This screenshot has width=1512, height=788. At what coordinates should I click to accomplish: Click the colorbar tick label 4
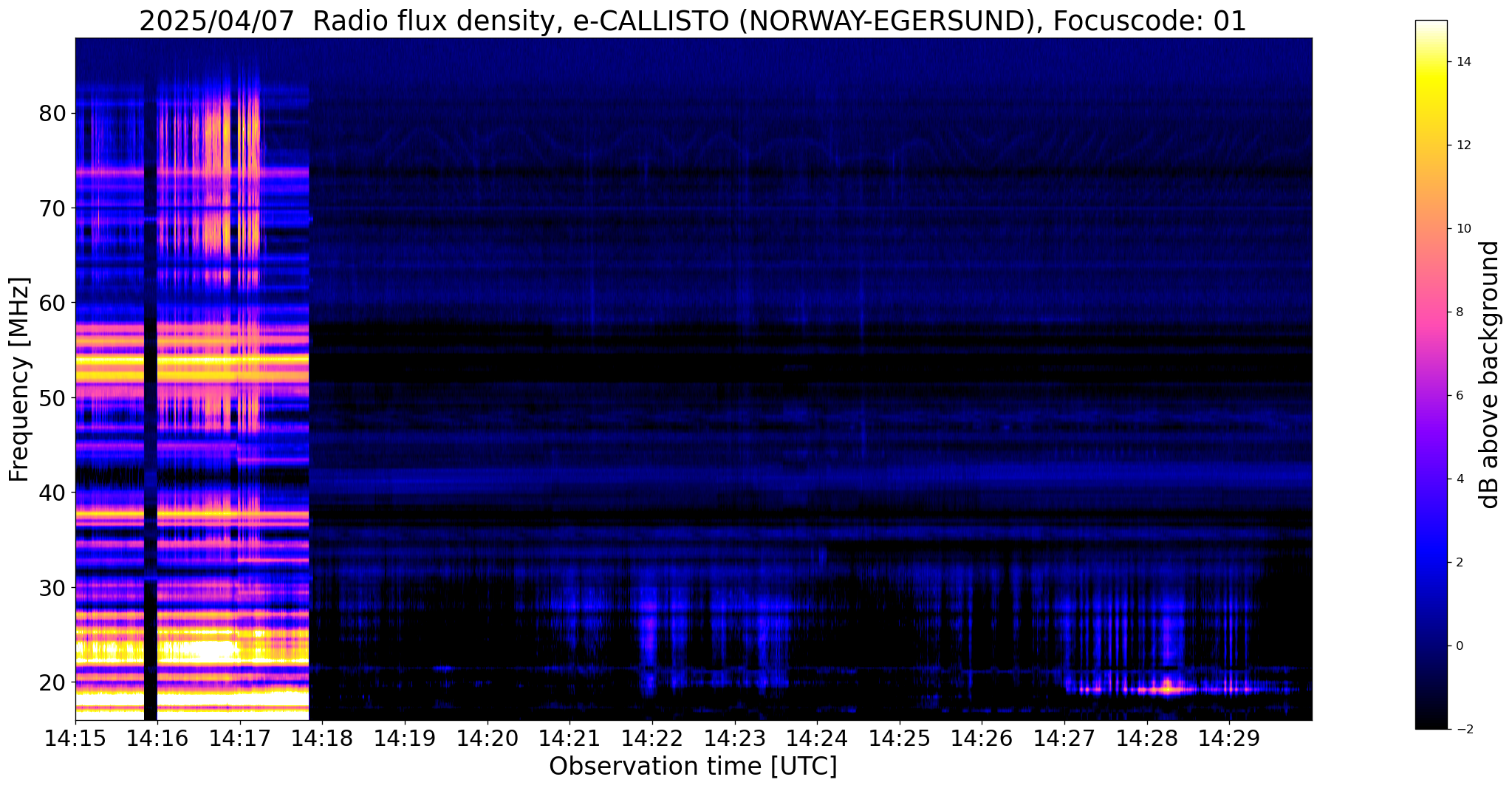1460,479
